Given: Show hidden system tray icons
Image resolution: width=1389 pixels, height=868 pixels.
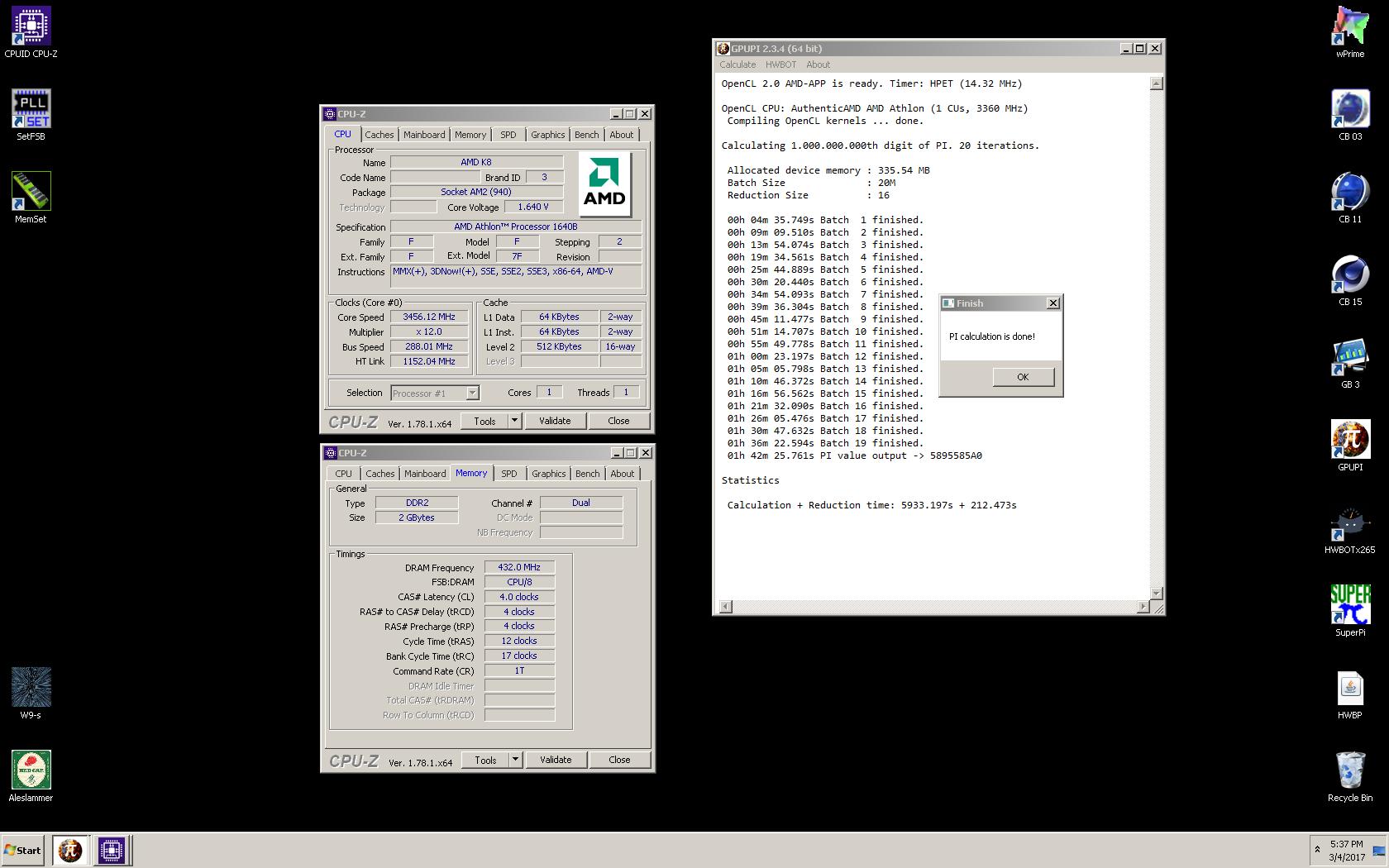Looking at the screenshot, I should coord(1317,850).
